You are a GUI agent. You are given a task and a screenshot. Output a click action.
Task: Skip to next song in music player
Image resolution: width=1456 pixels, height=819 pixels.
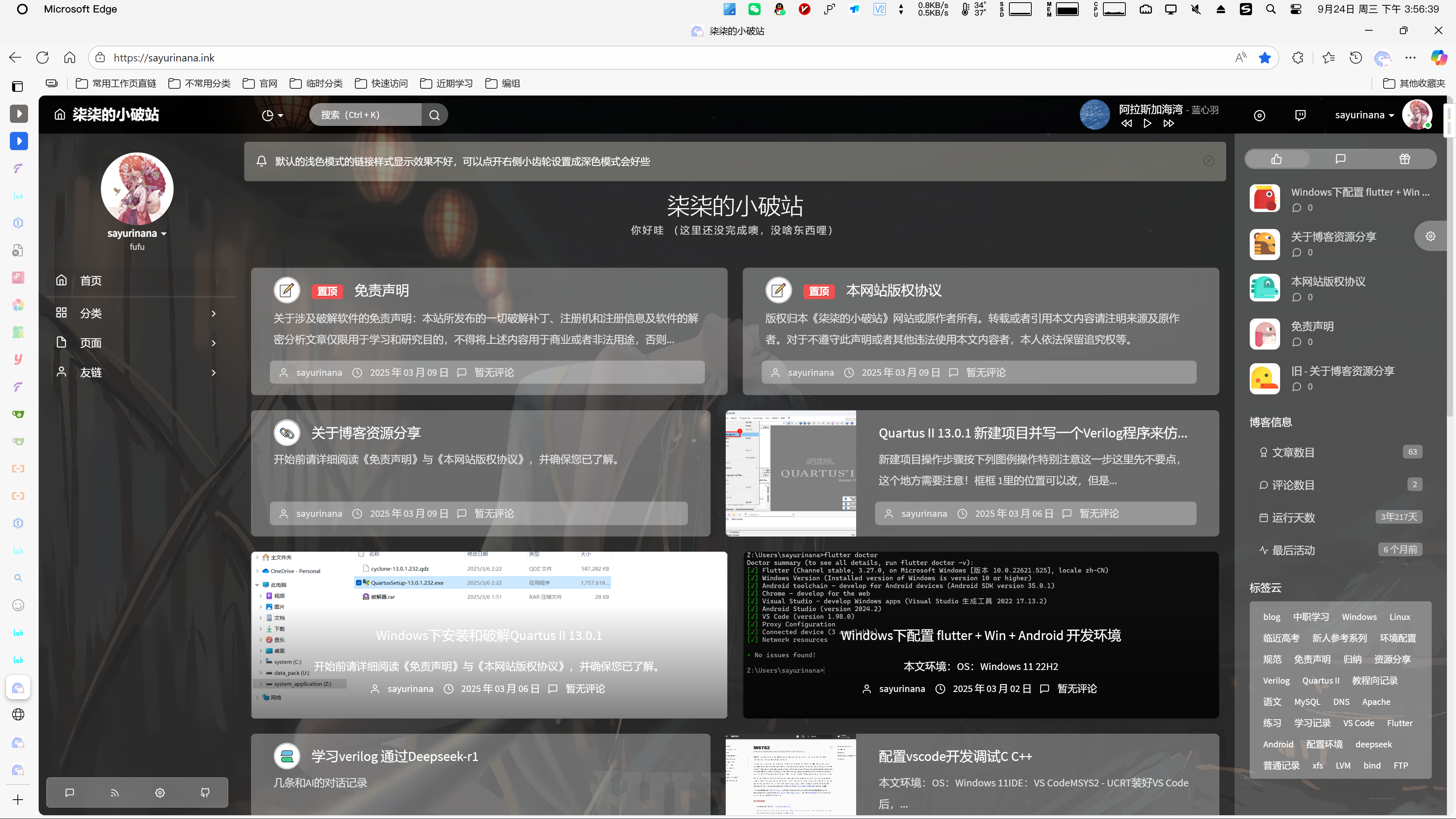pos(1168,123)
